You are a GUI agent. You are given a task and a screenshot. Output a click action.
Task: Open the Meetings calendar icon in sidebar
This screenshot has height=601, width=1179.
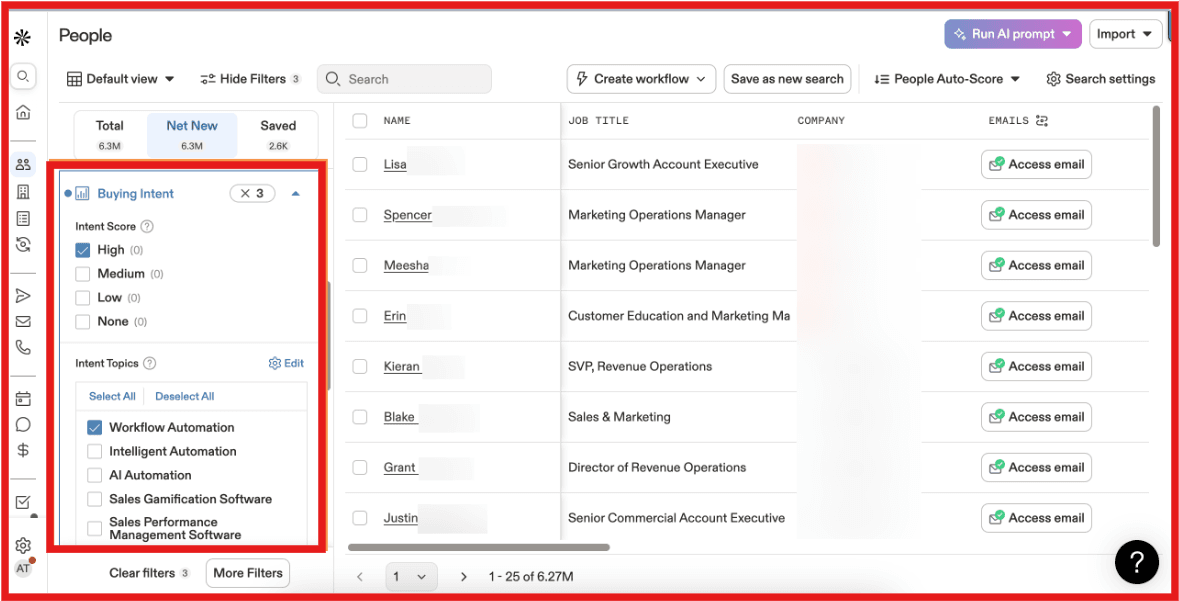pyautogui.click(x=23, y=399)
